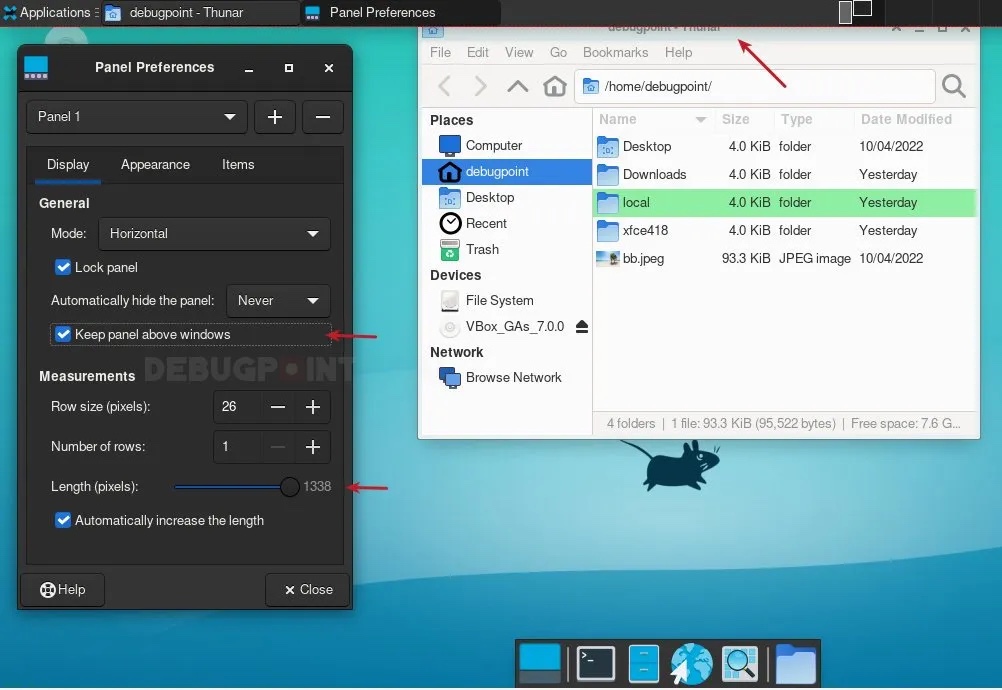1002x690 pixels.
Task: Open the file manager folder icon in dock
Action: coord(795,663)
